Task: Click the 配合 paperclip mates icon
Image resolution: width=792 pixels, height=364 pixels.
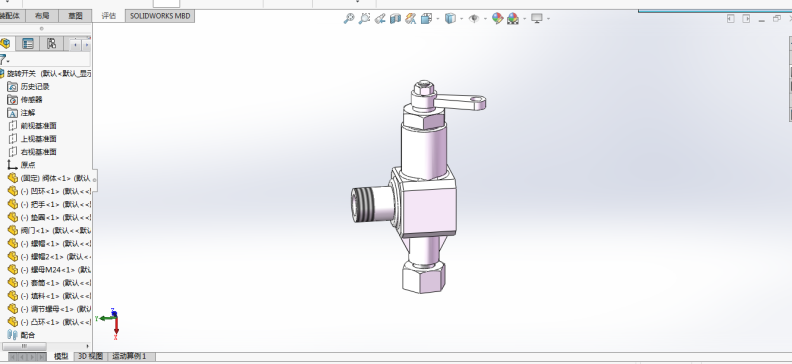Action: [x=13, y=335]
